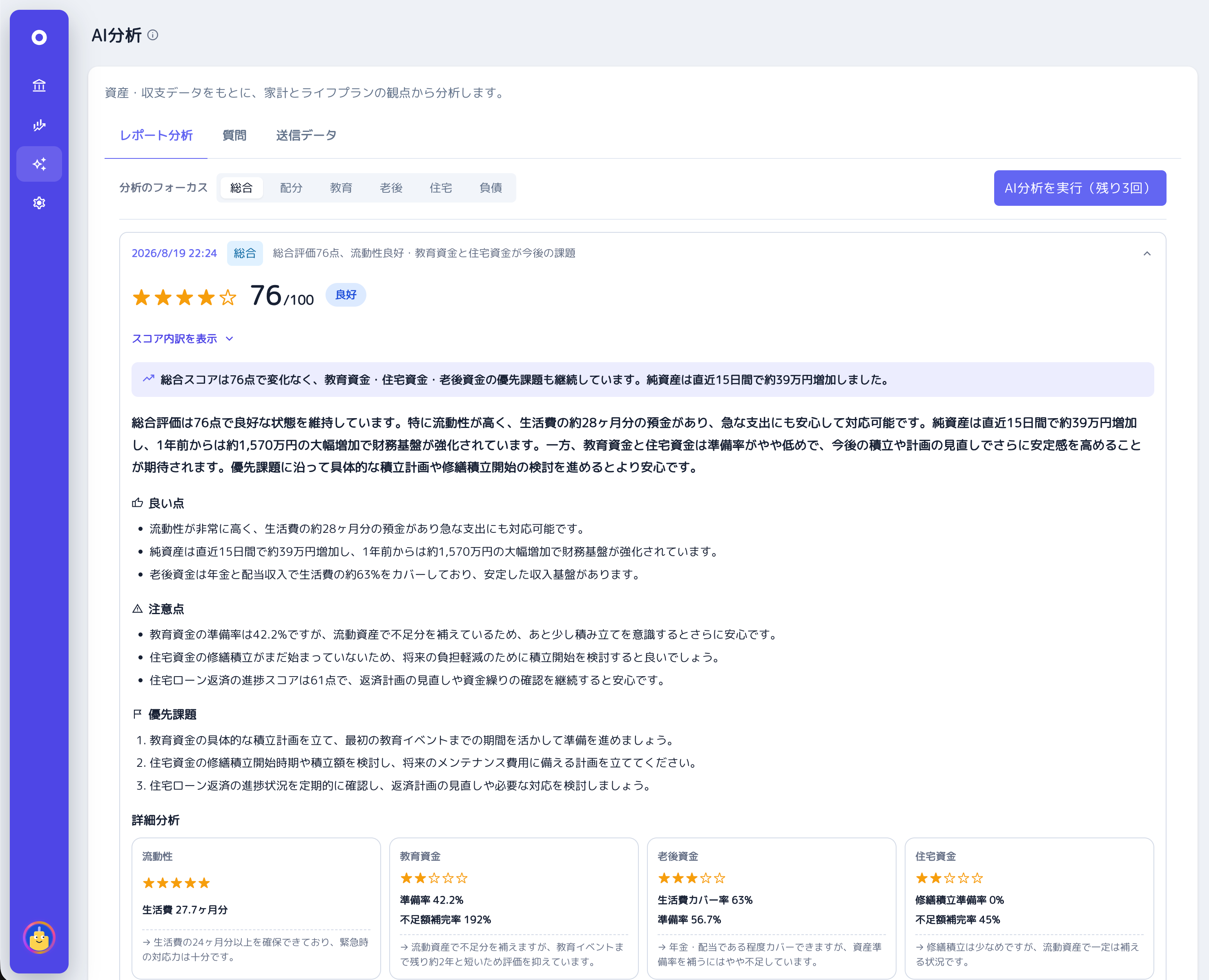This screenshot has height=980, width=1209.
Task: Click the report header summary text 総合評価76点
Action: click(x=424, y=254)
